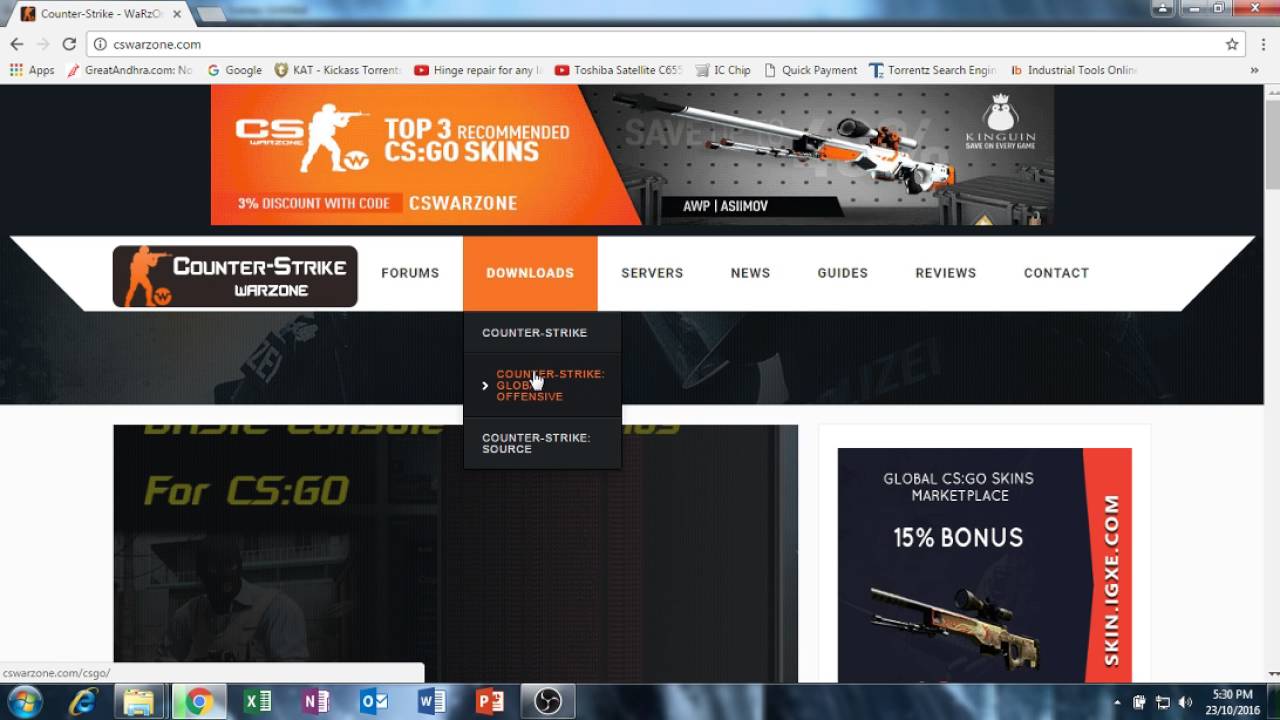View the site information icon in address bar

[100, 44]
